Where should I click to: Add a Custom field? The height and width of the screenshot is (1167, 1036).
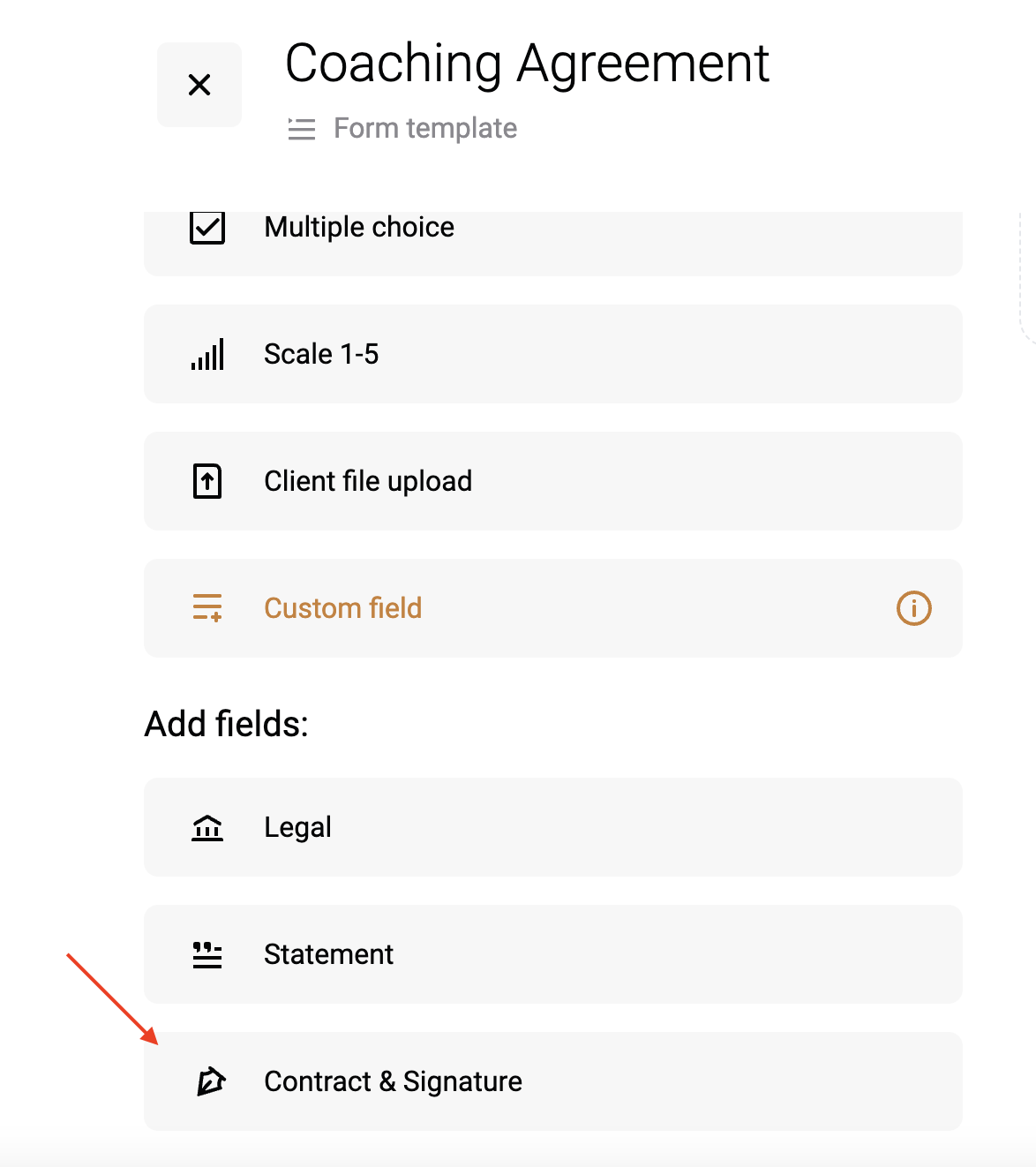553,608
